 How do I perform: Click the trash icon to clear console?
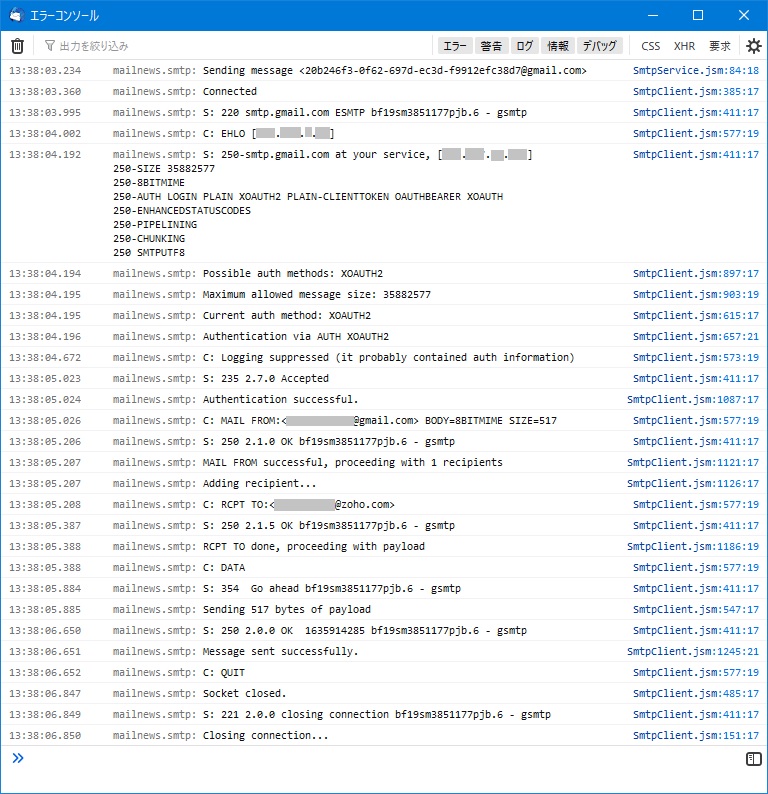17,46
